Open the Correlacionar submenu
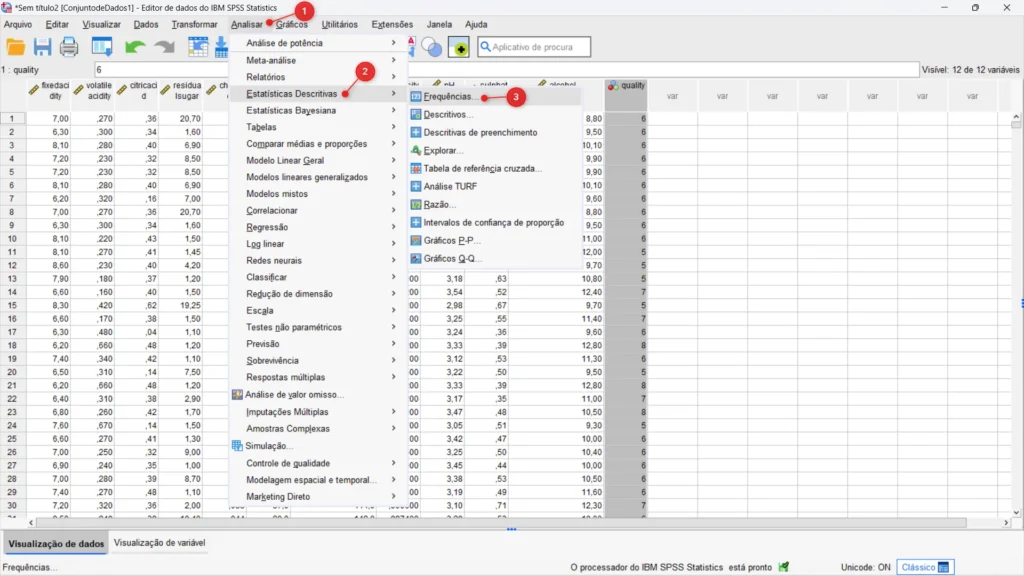The height and width of the screenshot is (576, 1024). click(272, 211)
